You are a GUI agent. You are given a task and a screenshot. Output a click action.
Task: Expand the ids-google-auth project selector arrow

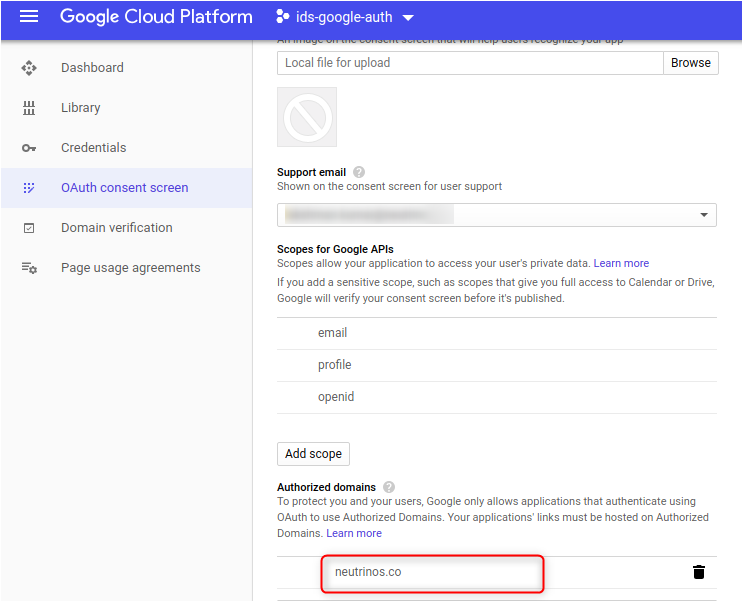408,18
